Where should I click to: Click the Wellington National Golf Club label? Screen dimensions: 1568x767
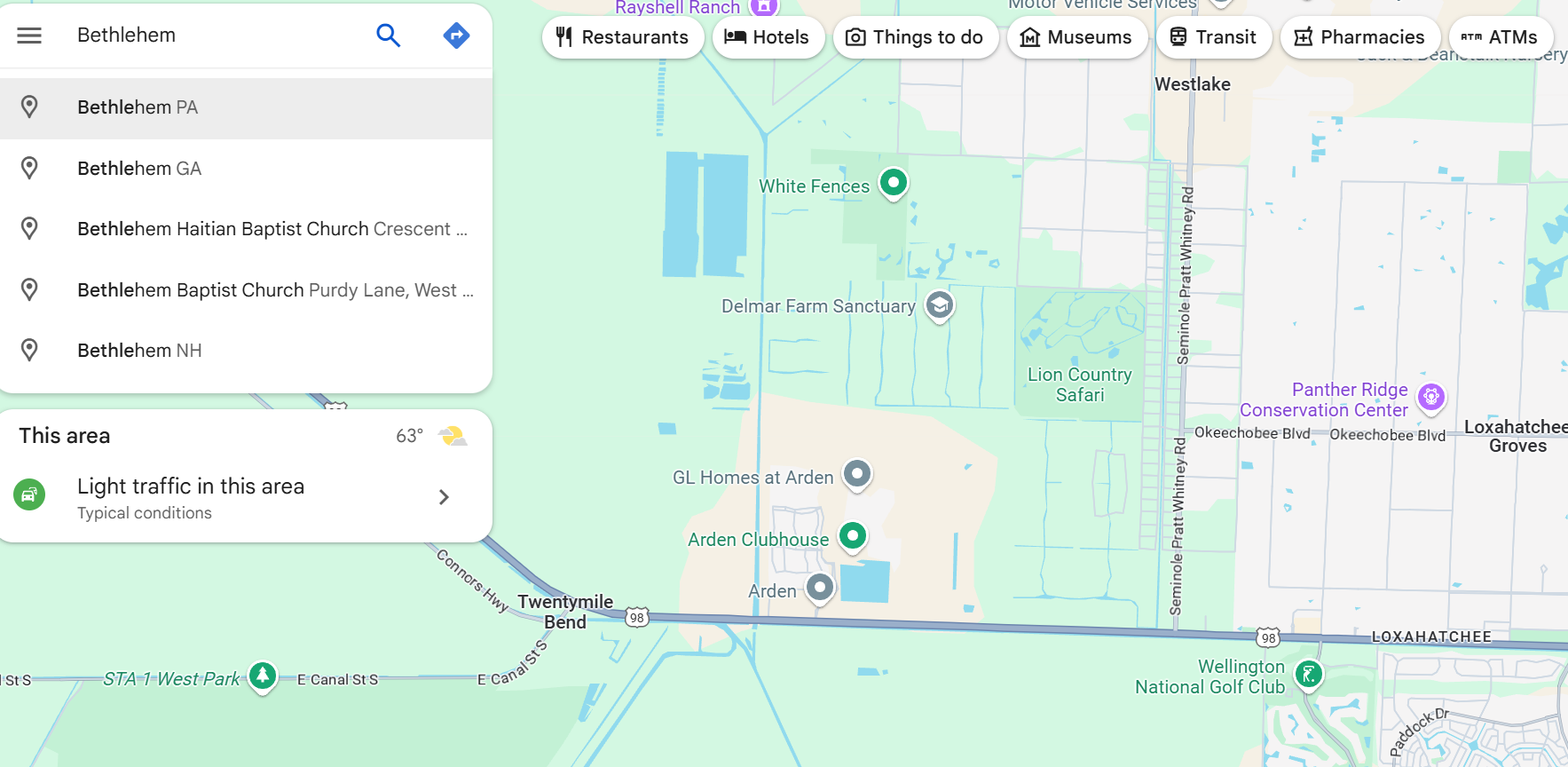1210,676
